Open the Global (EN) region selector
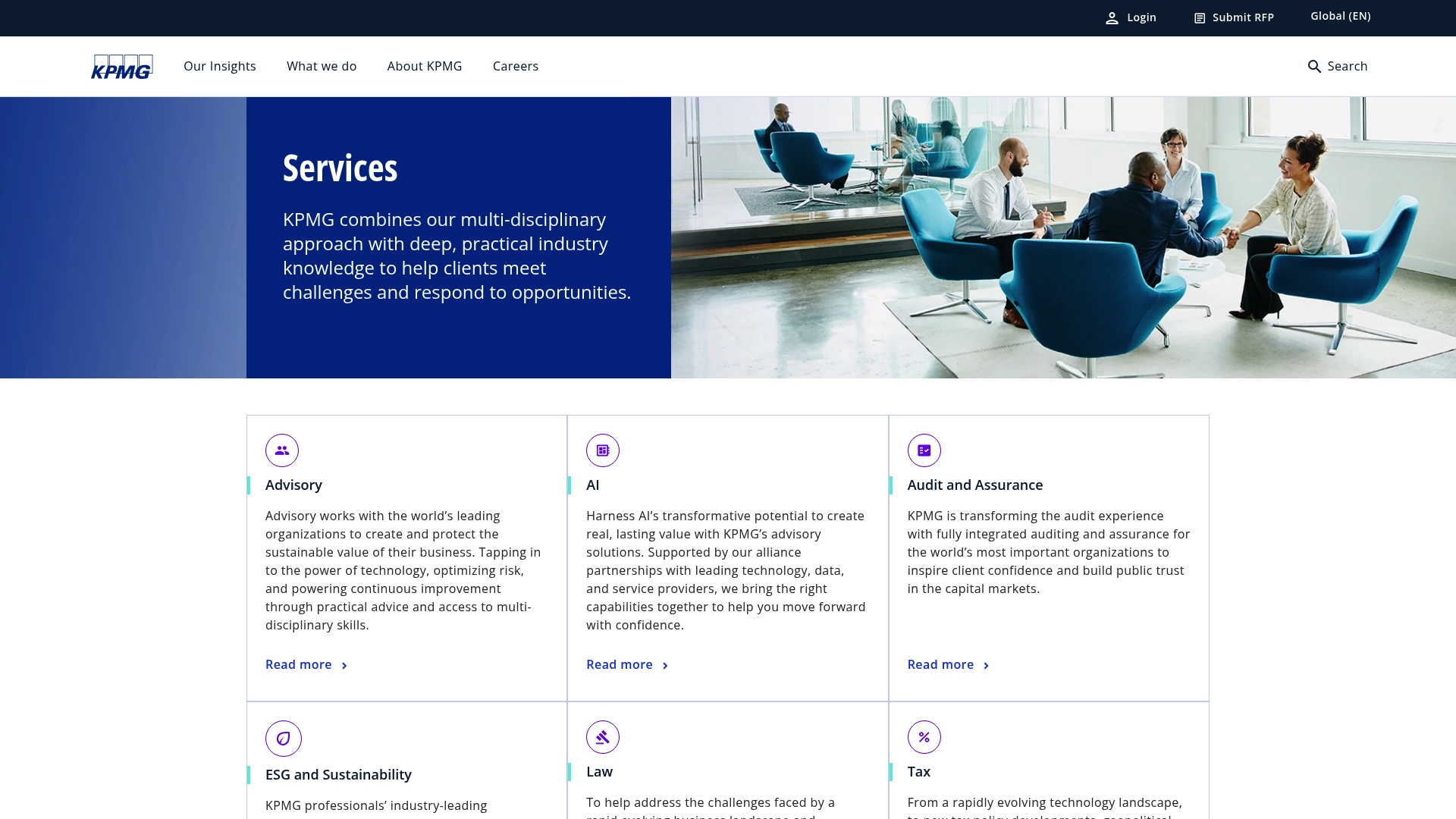Viewport: 1456px width, 819px height. coord(1341,16)
